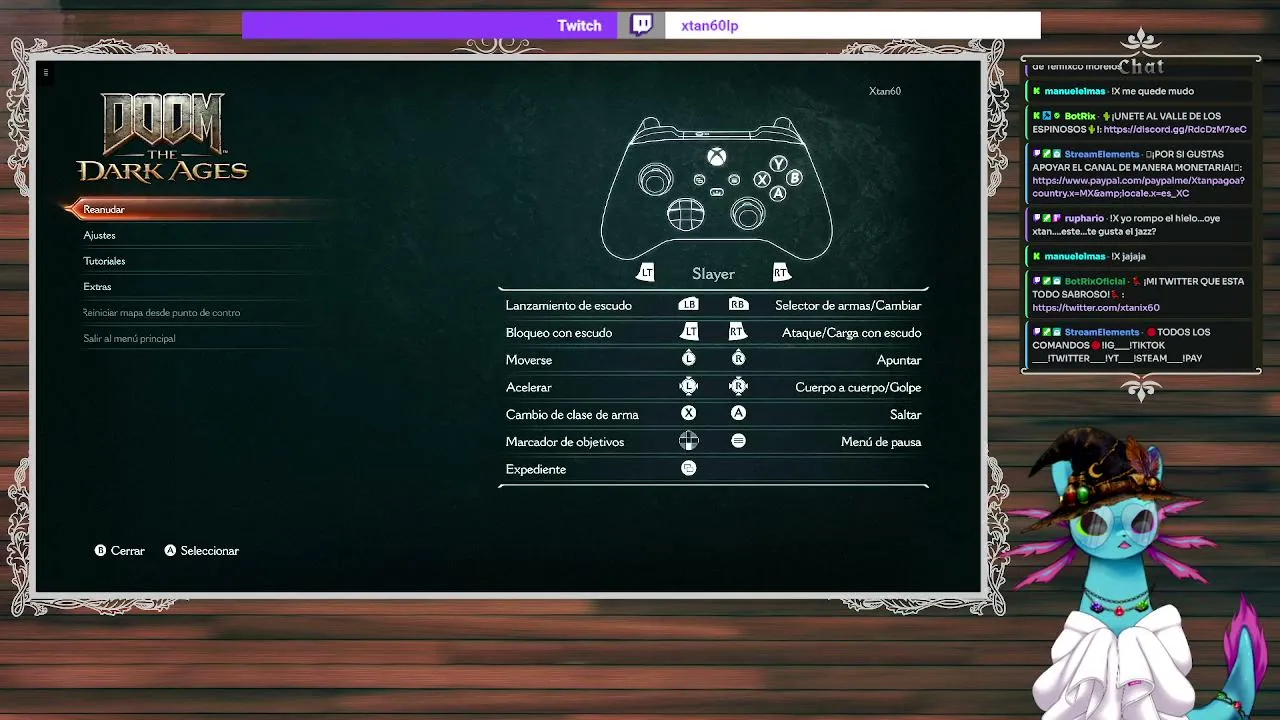This screenshot has height=720, width=1280.
Task: Click the RB icon beside Selector de armas/Cambiar
Action: click(x=738, y=305)
